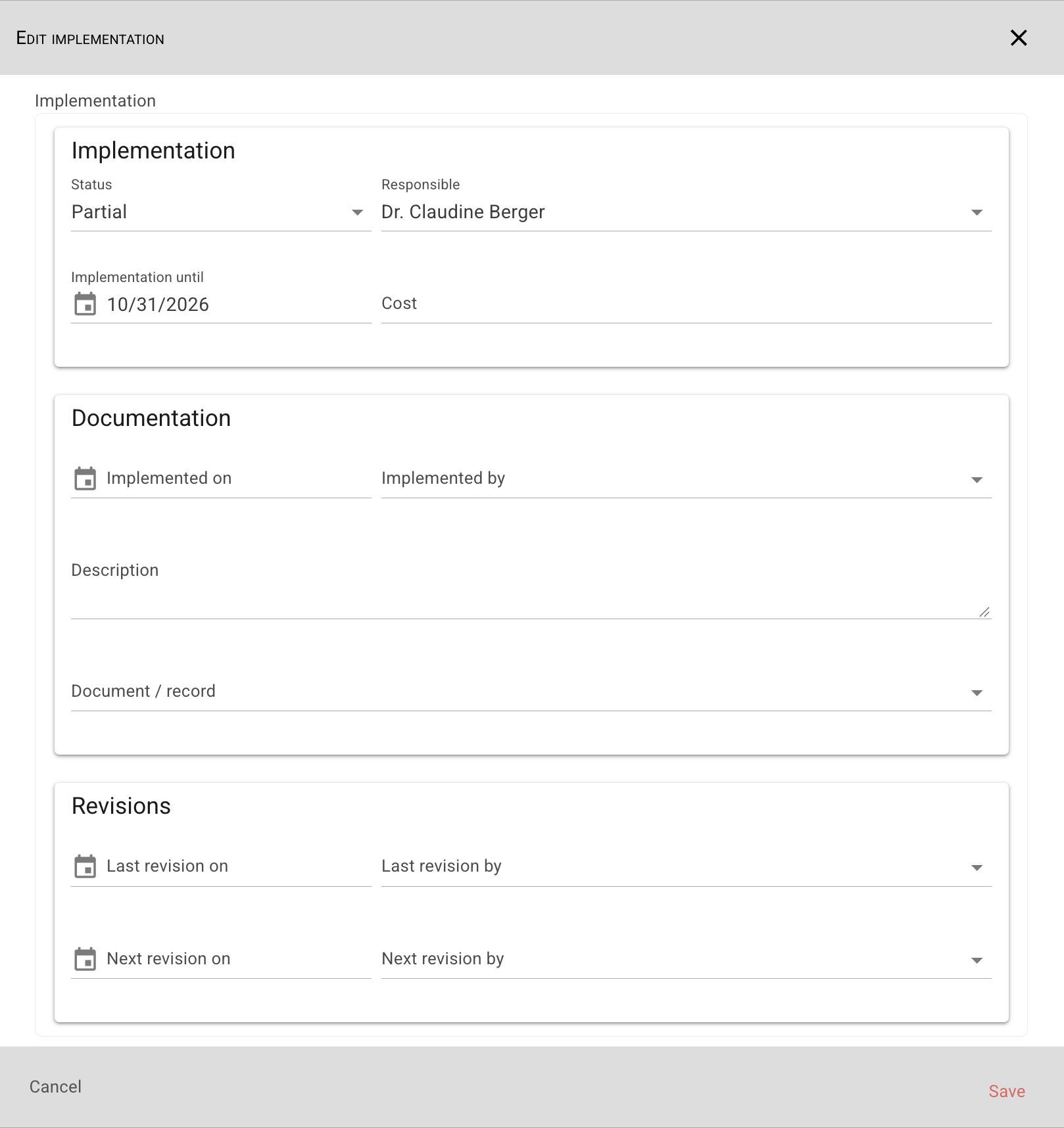Open calendar for Implementation until date

click(85, 304)
